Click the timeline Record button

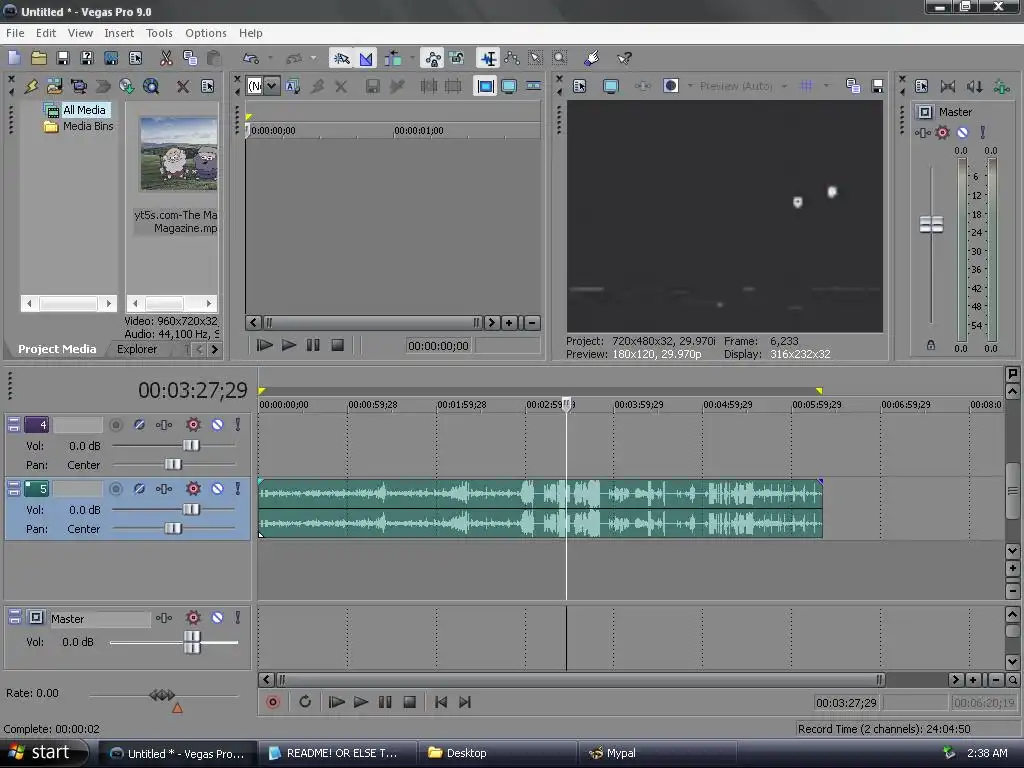tap(273, 702)
